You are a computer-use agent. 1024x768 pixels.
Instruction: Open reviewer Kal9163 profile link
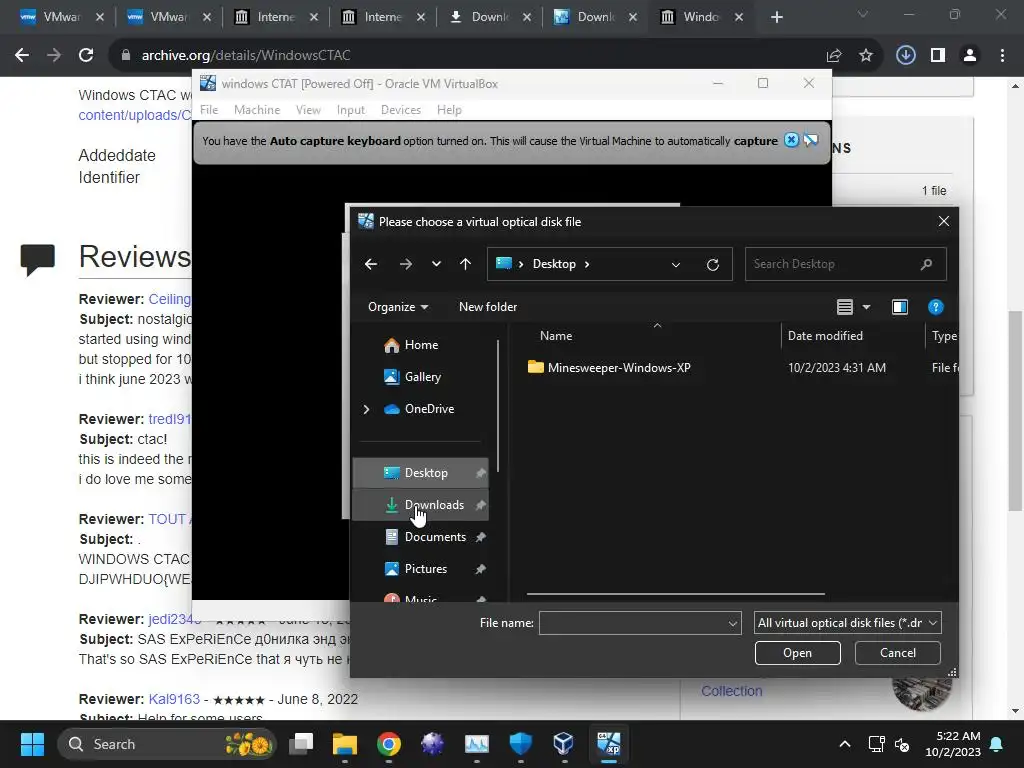pyautogui.click(x=174, y=699)
